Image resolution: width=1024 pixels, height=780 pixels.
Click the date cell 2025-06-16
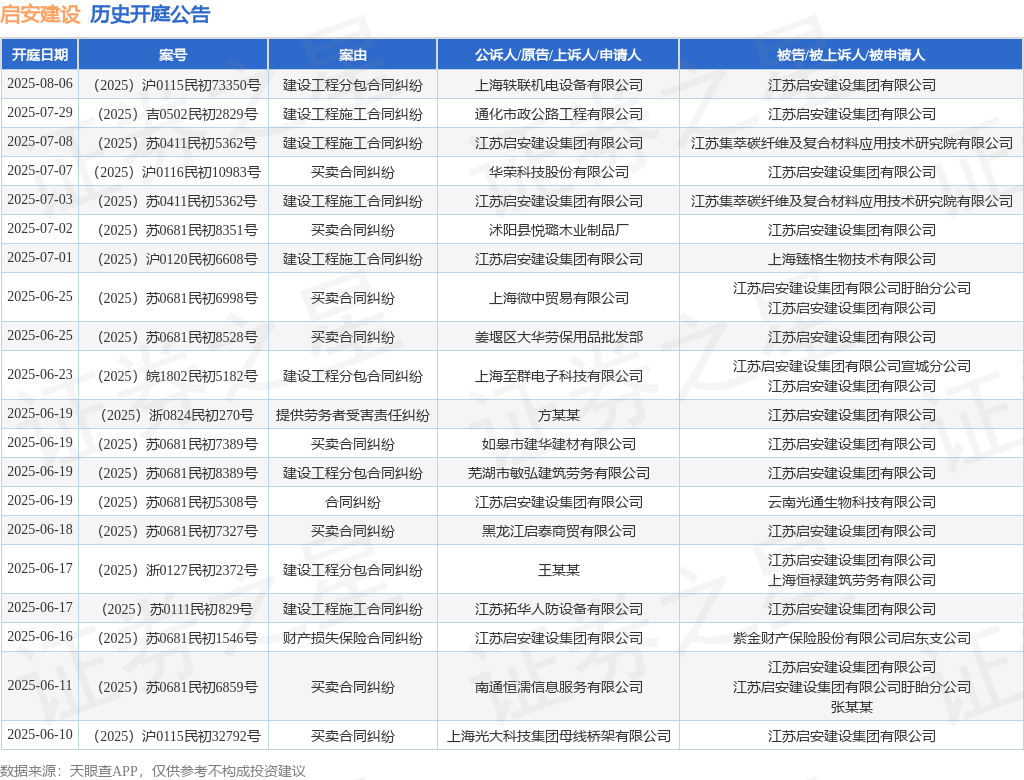pyautogui.click(x=40, y=636)
